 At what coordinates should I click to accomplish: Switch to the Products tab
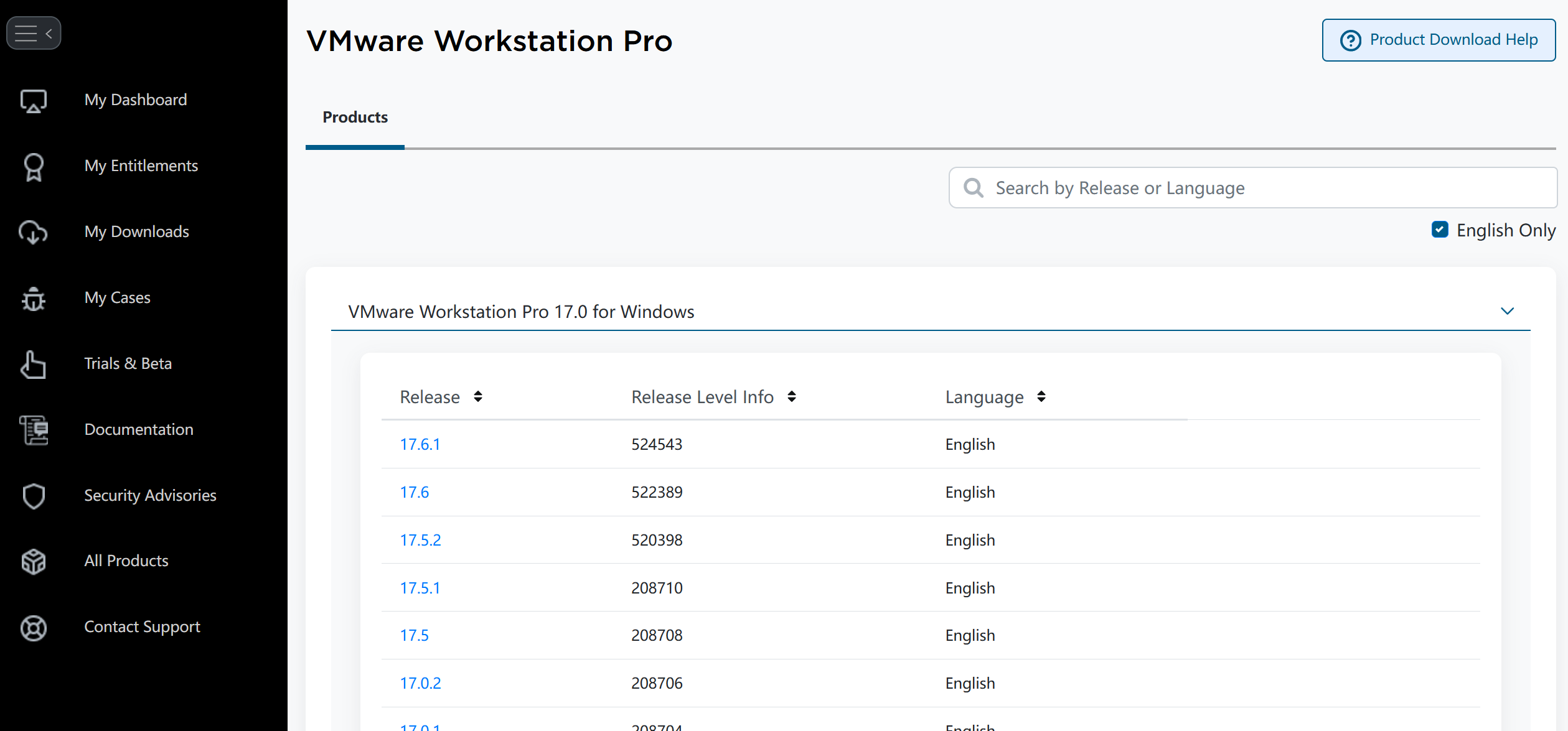click(x=355, y=118)
